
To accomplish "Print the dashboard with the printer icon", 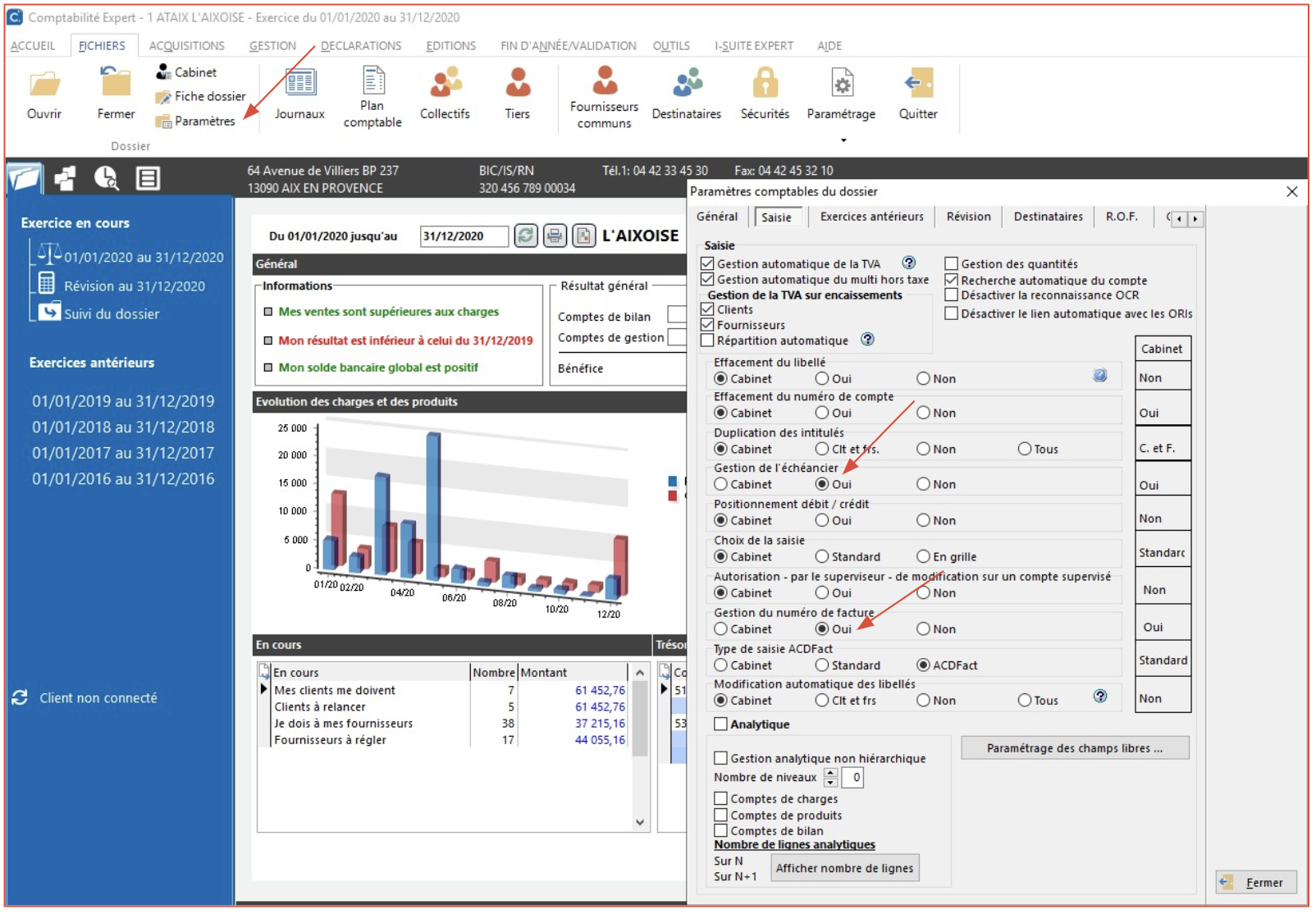I will [x=555, y=236].
